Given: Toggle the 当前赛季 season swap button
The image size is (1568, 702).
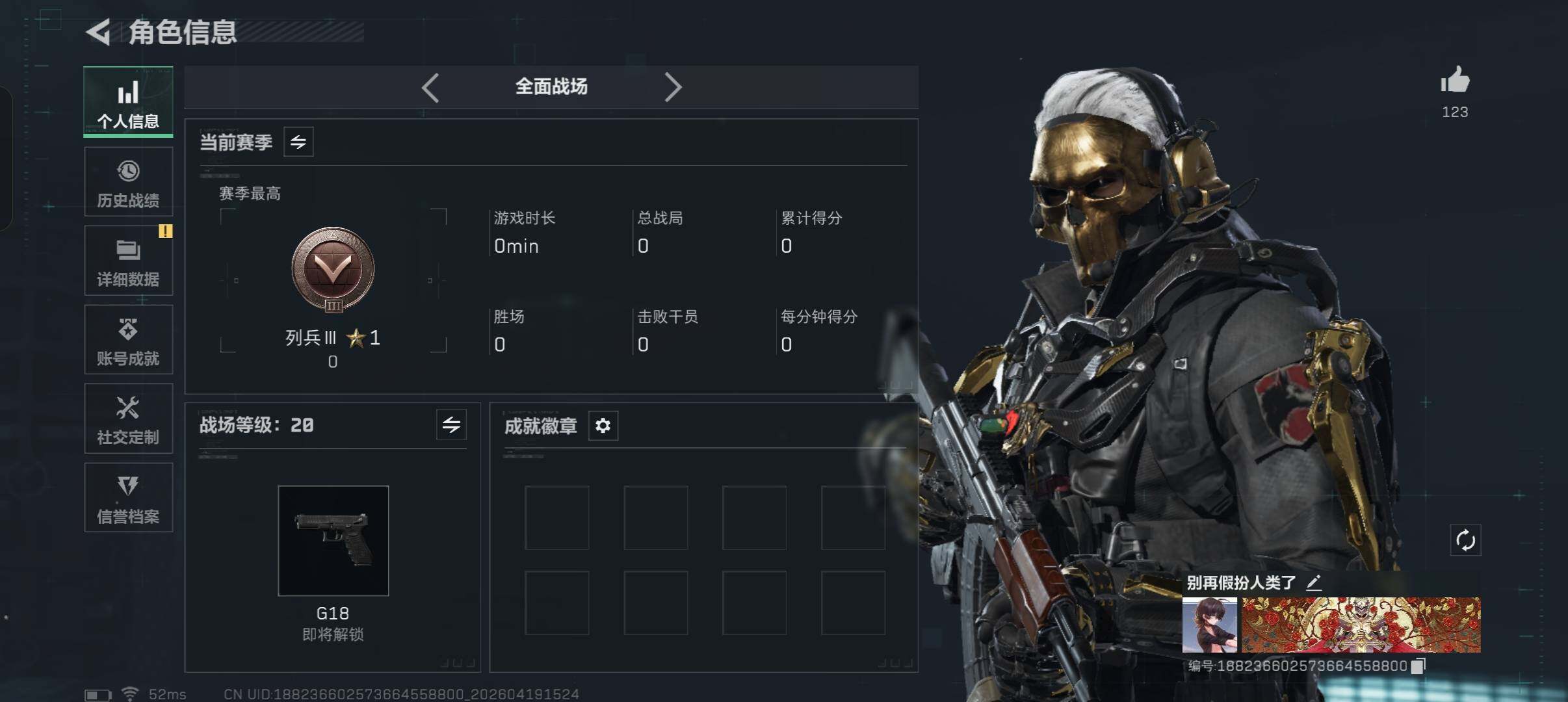Looking at the screenshot, I should pos(298,142).
